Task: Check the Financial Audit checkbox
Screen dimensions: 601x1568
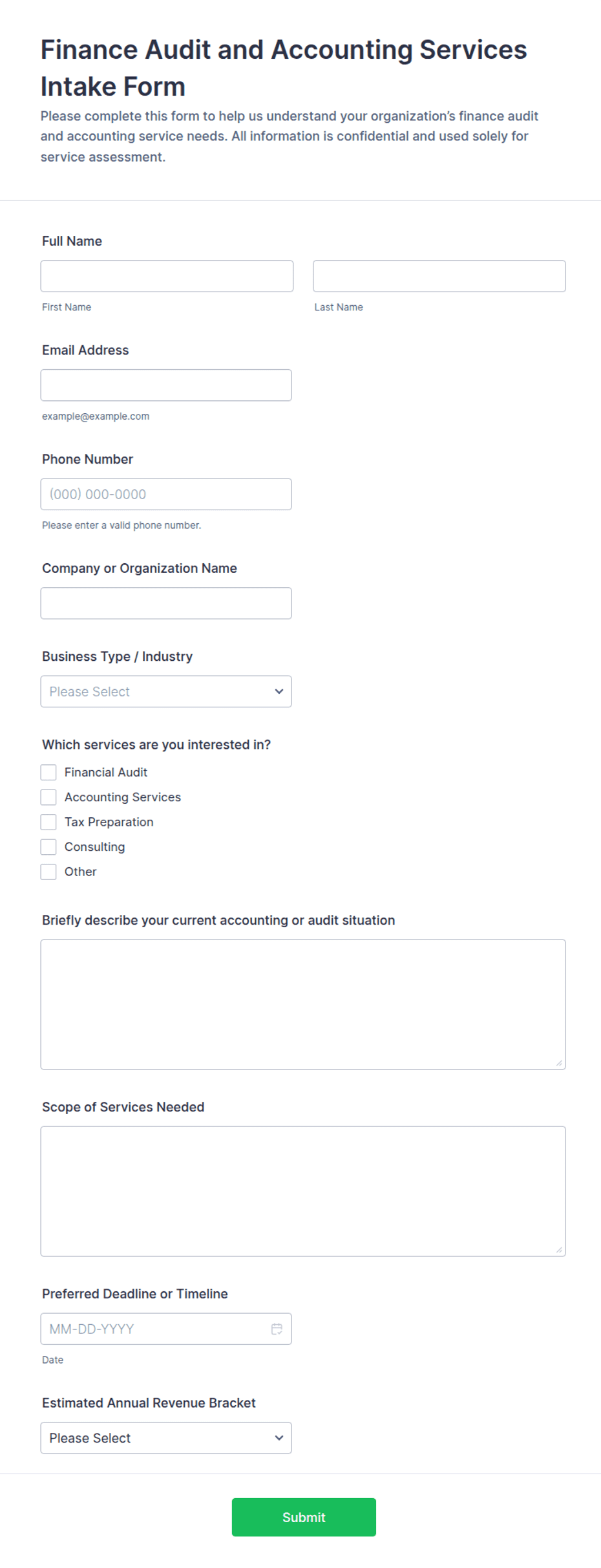Action: pyautogui.click(x=48, y=772)
